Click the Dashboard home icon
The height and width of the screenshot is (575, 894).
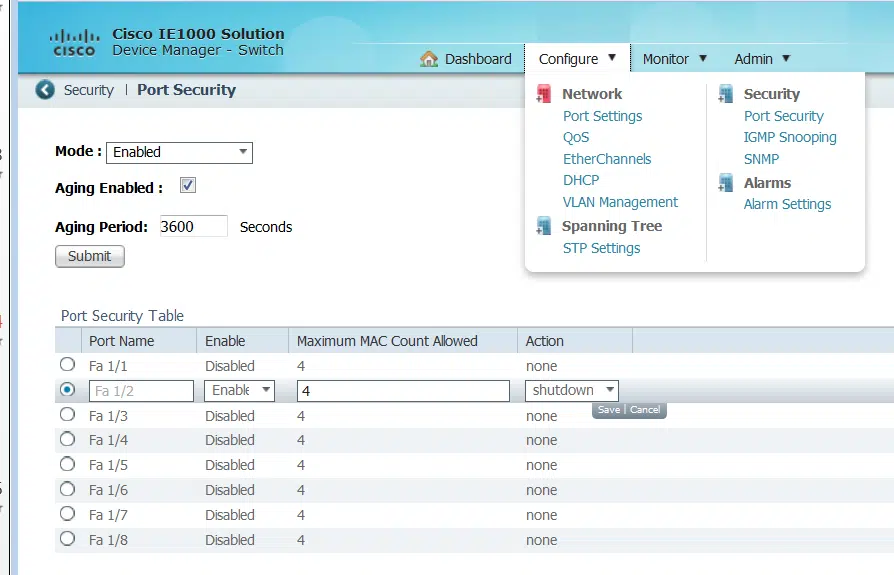point(429,59)
